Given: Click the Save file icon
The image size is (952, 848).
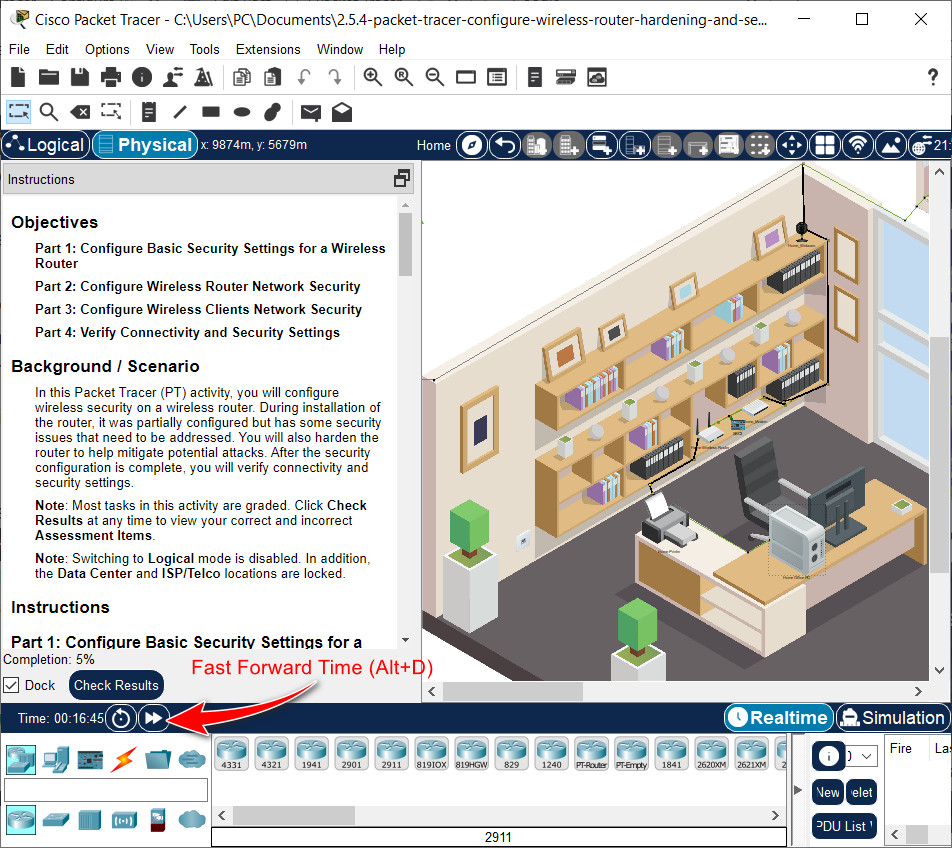Looking at the screenshot, I should [x=80, y=77].
